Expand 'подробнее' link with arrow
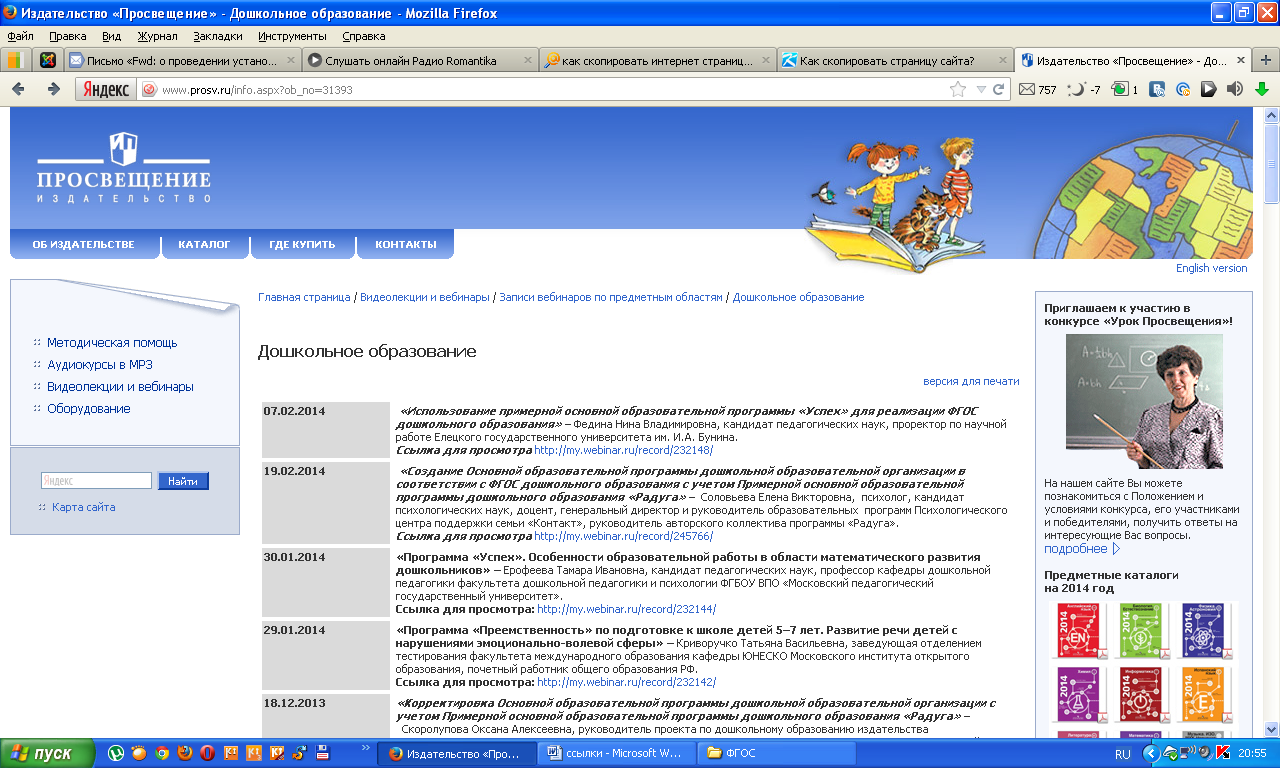This screenshot has height=768, width=1280. pyautogui.click(x=1082, y=549)
